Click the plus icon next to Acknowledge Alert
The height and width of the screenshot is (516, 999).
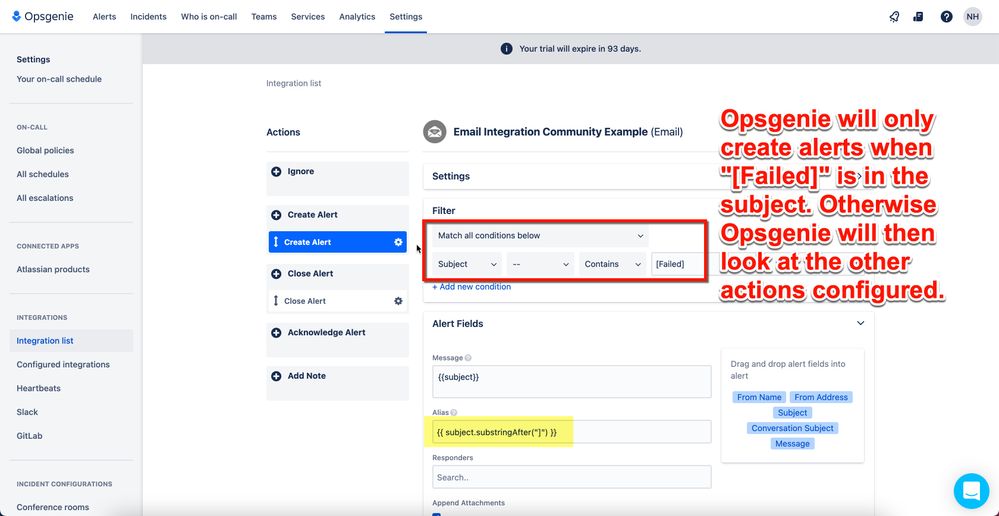[276, 333]
